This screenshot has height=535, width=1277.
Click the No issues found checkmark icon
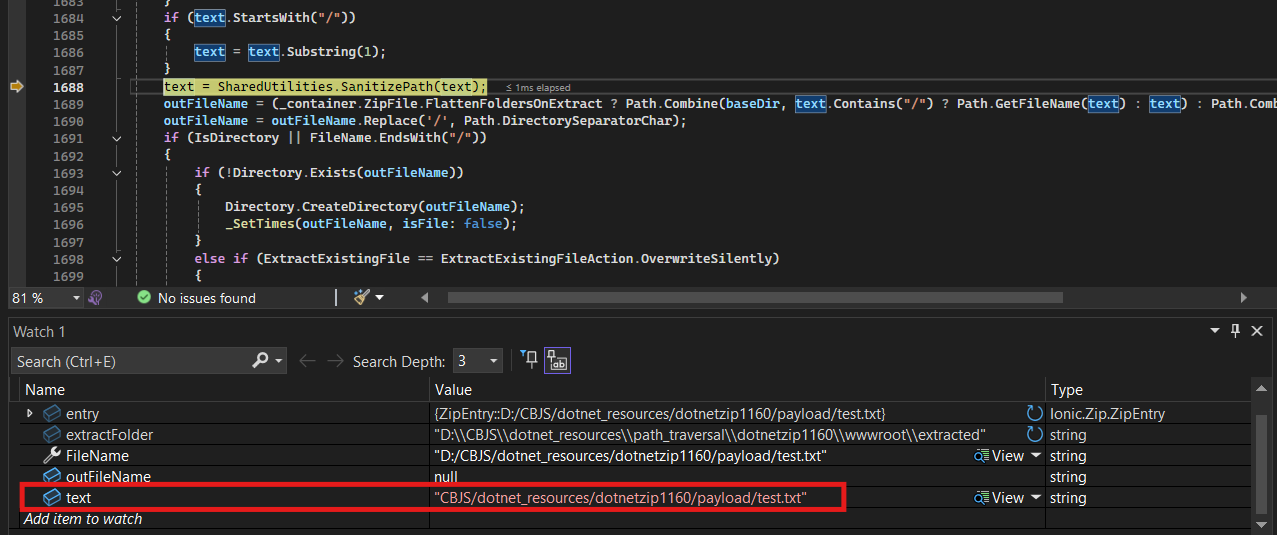(x=144, y=298)
